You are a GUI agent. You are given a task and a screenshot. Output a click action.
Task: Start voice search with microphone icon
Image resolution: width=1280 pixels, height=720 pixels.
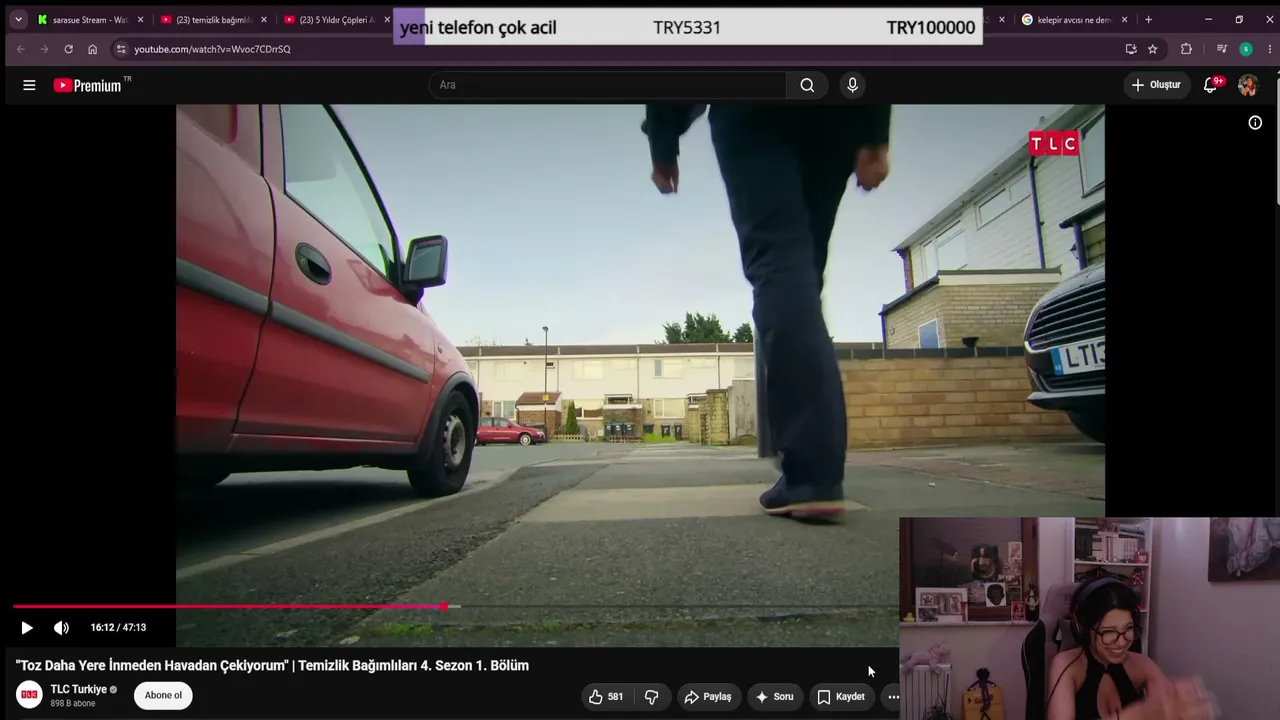(852, 85)
